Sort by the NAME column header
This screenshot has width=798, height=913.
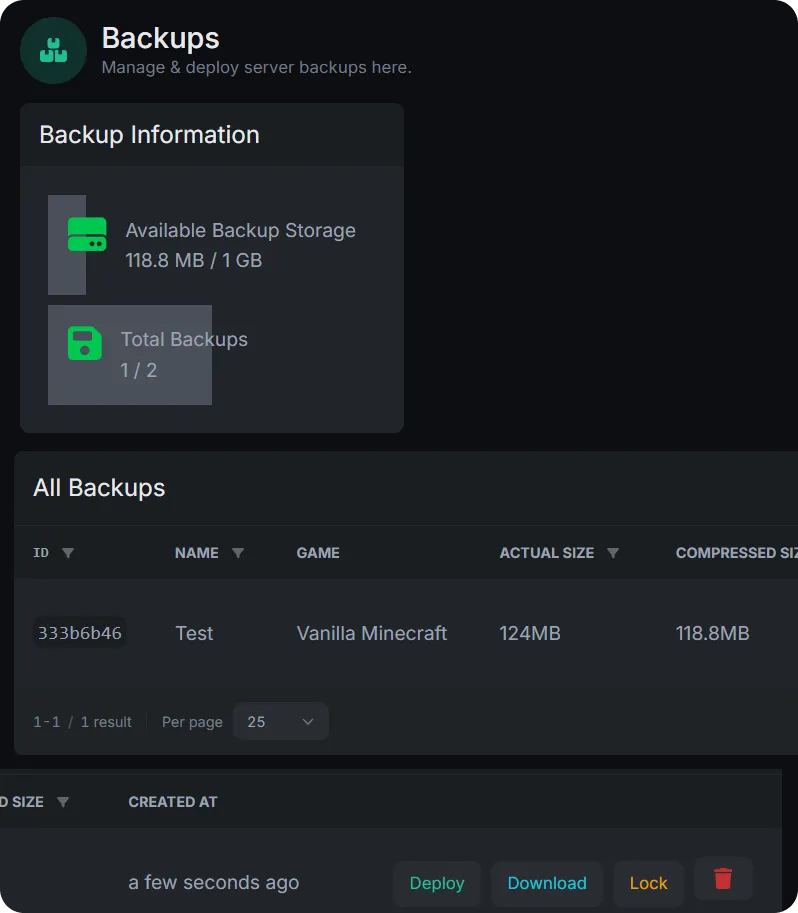coord(197,553)
